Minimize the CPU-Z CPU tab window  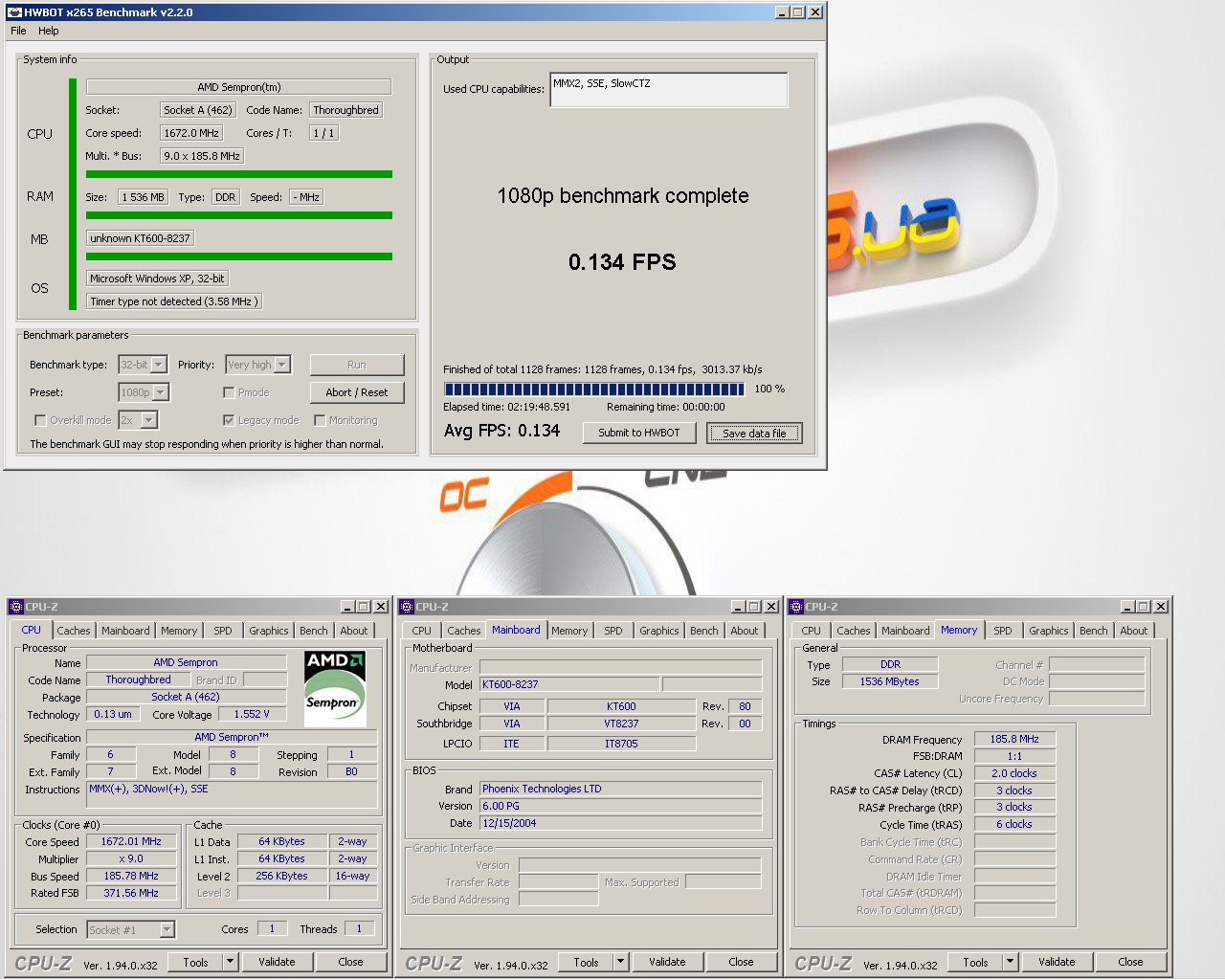(x=348, y=607)
